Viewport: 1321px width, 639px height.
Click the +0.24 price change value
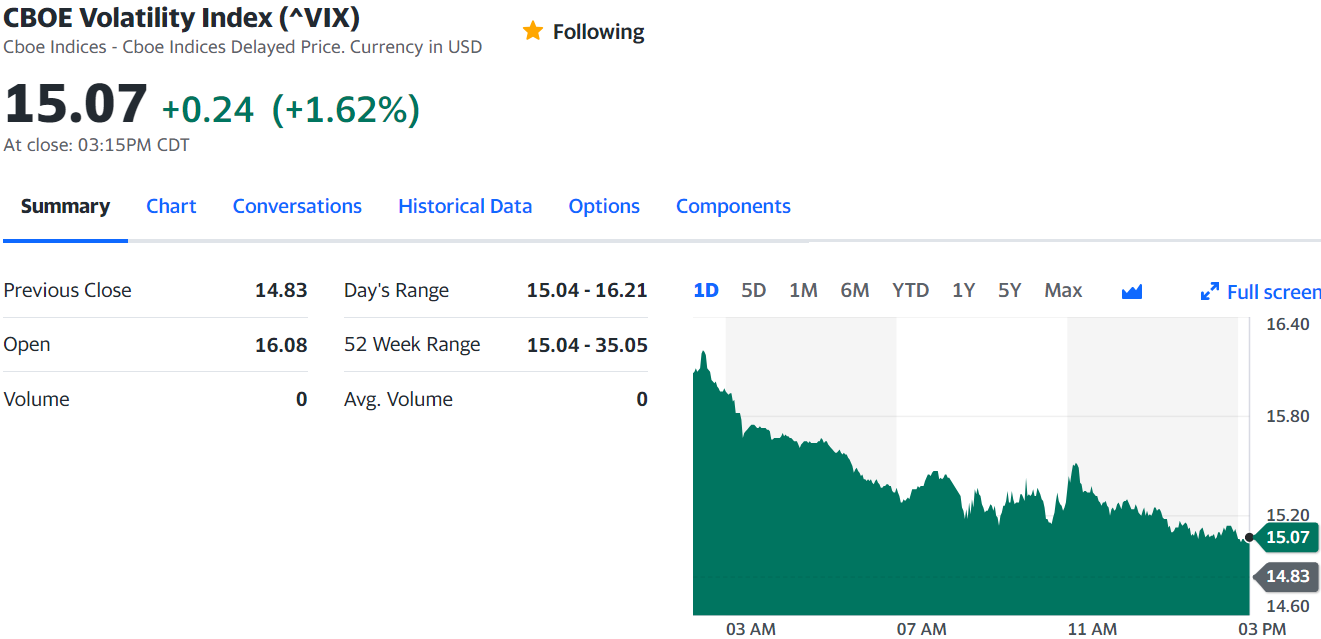point(208,109)
